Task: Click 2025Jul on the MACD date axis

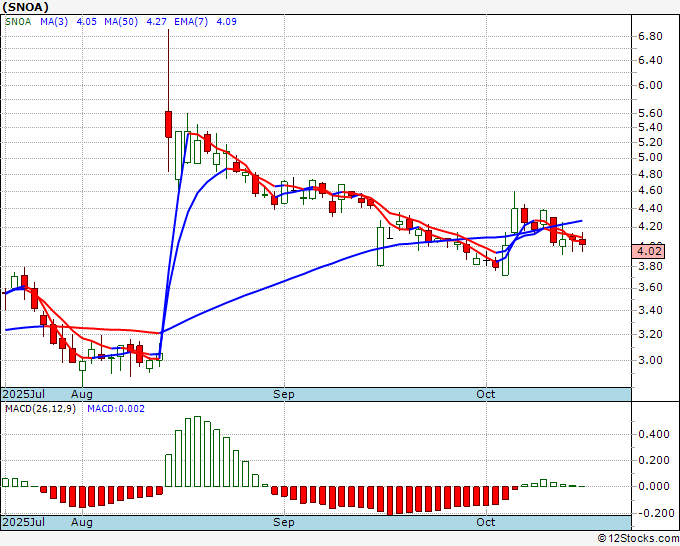Action: click(24, 522)
